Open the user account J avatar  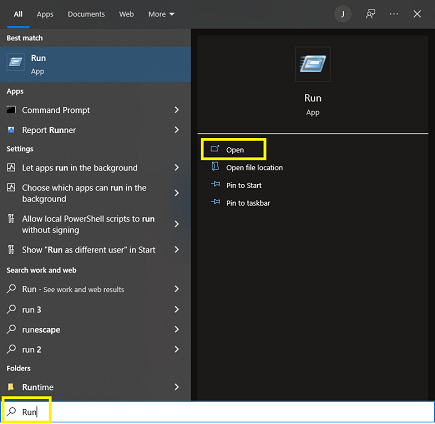[343, 14]
